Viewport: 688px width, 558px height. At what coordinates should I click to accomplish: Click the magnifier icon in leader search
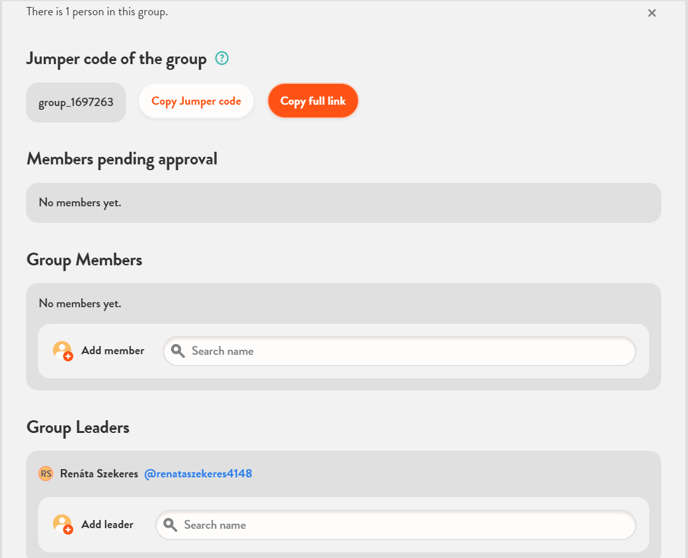click(x=170, y=525)
